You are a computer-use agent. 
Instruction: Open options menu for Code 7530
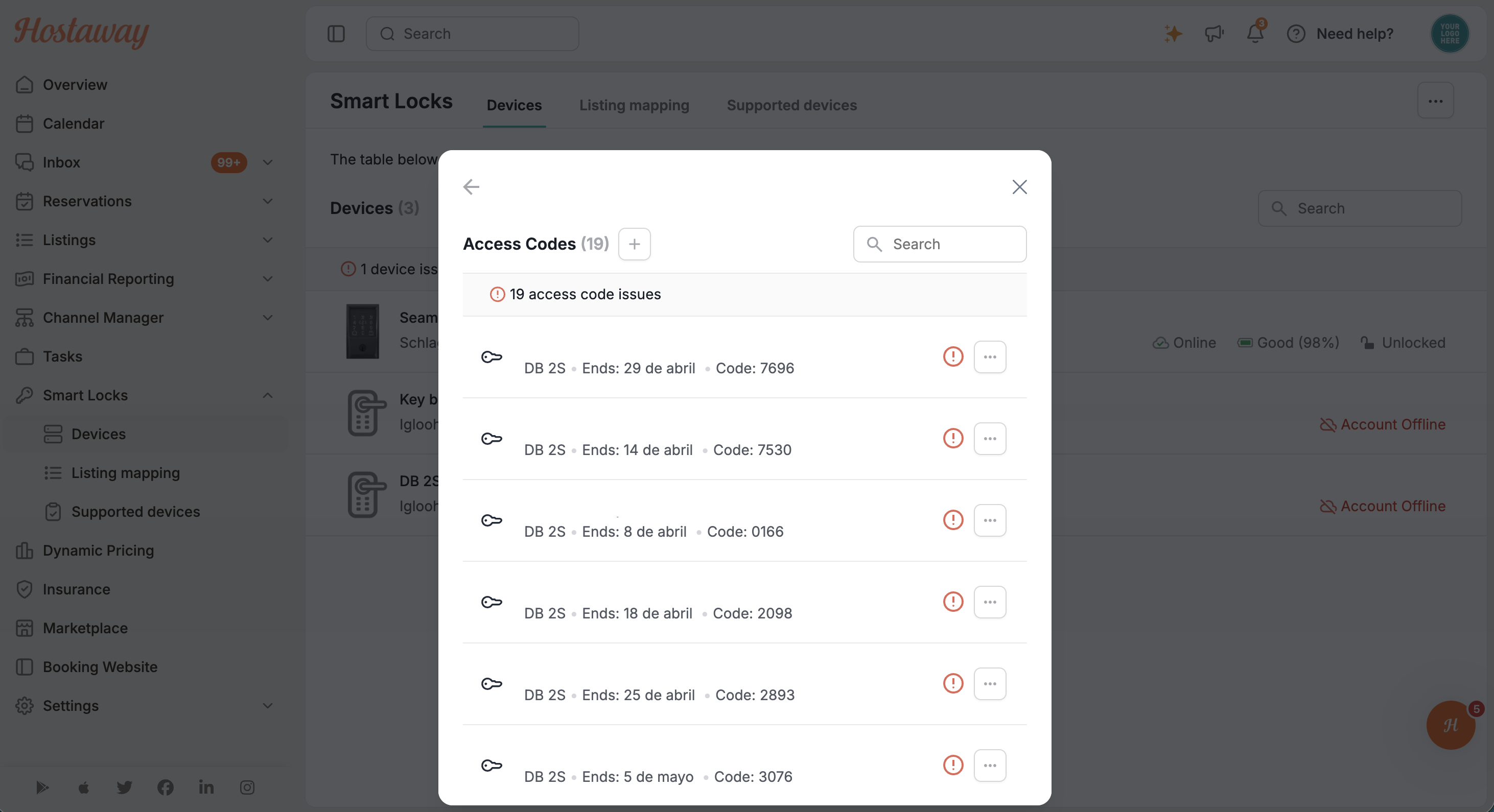click(990, 438)
